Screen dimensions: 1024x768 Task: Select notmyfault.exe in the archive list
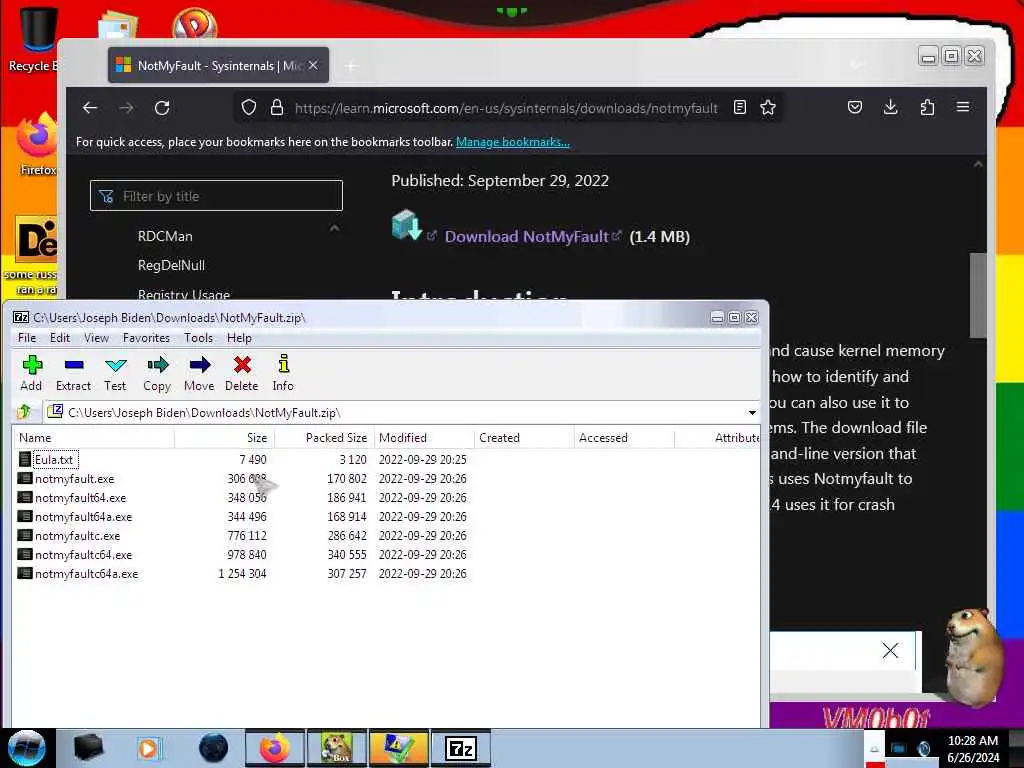pyautogui.click(x=74, y=479)
